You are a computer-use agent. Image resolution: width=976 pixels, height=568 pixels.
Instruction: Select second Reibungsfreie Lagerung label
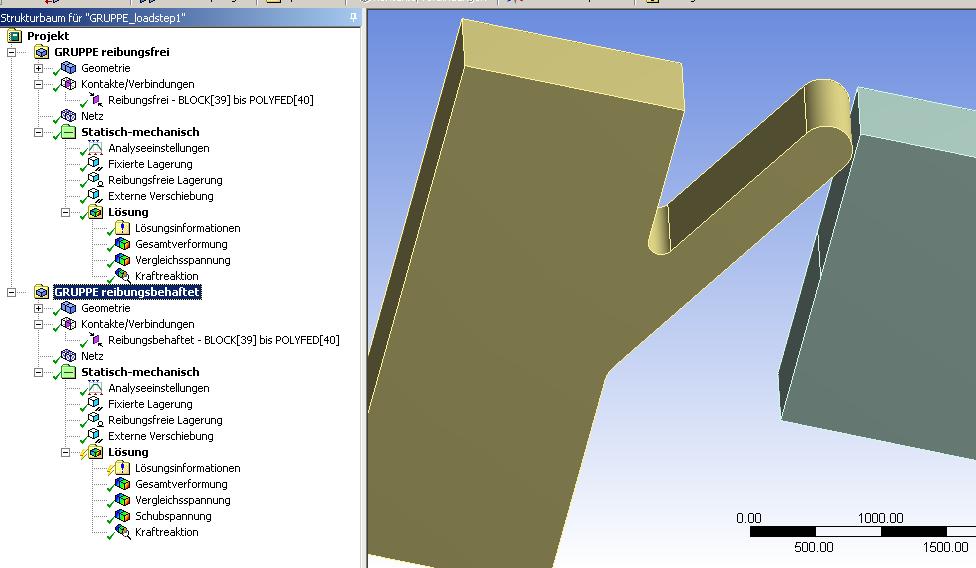(165, 421)
